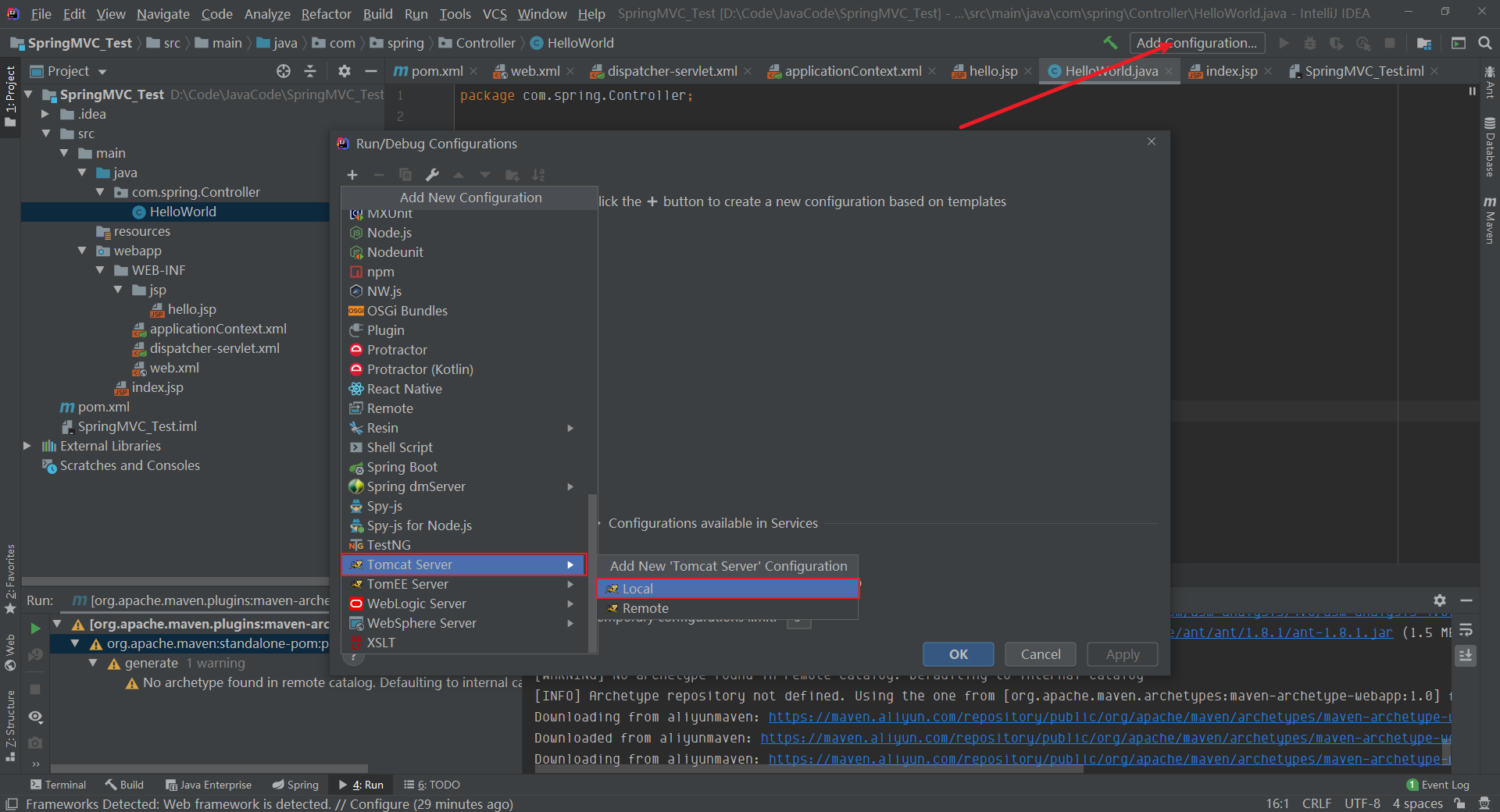This screenshot has height=812, width=1500.
Task: Click the Build Project hammer icon
Action: coord(1110,43)
